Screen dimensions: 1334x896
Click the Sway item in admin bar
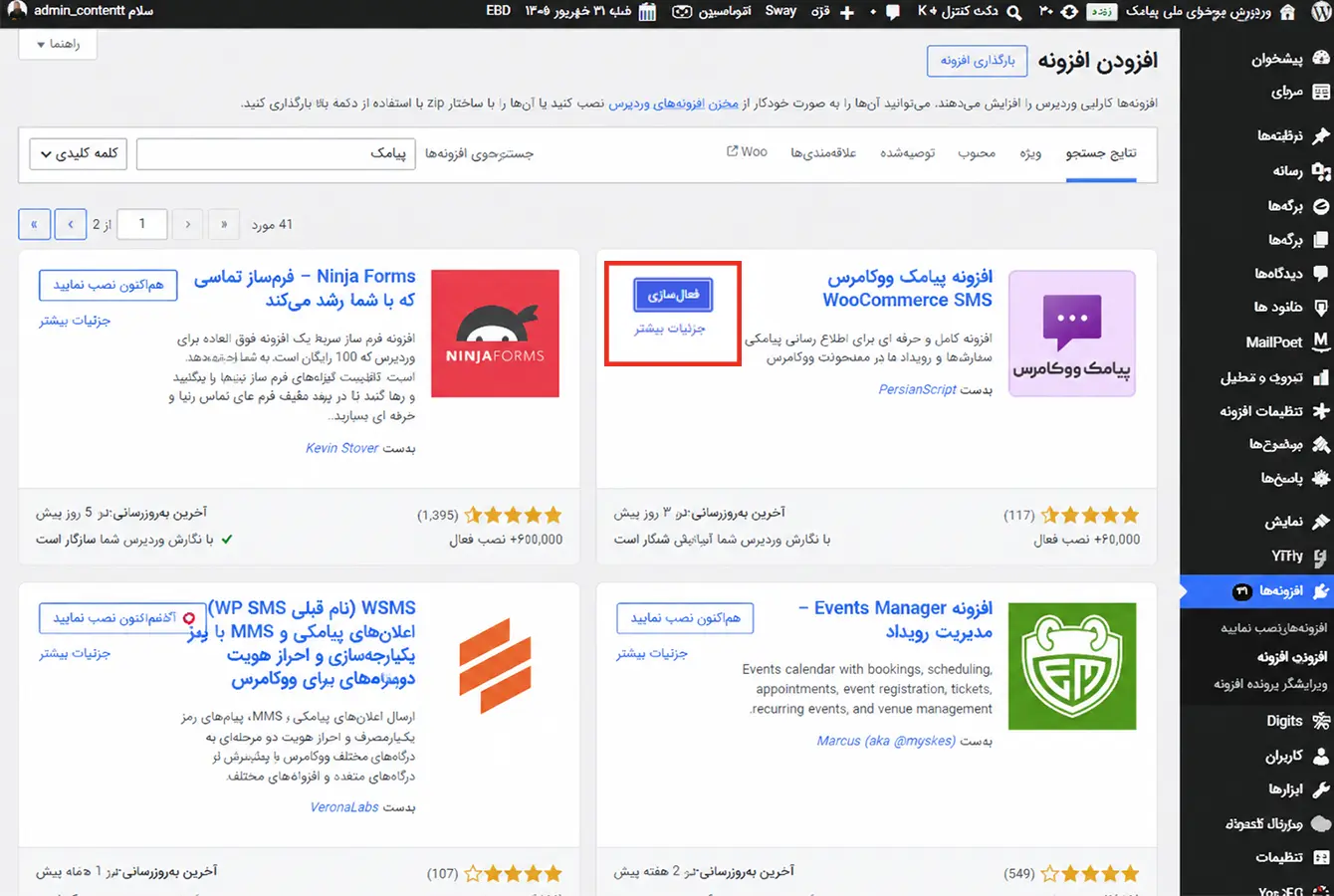780,11
